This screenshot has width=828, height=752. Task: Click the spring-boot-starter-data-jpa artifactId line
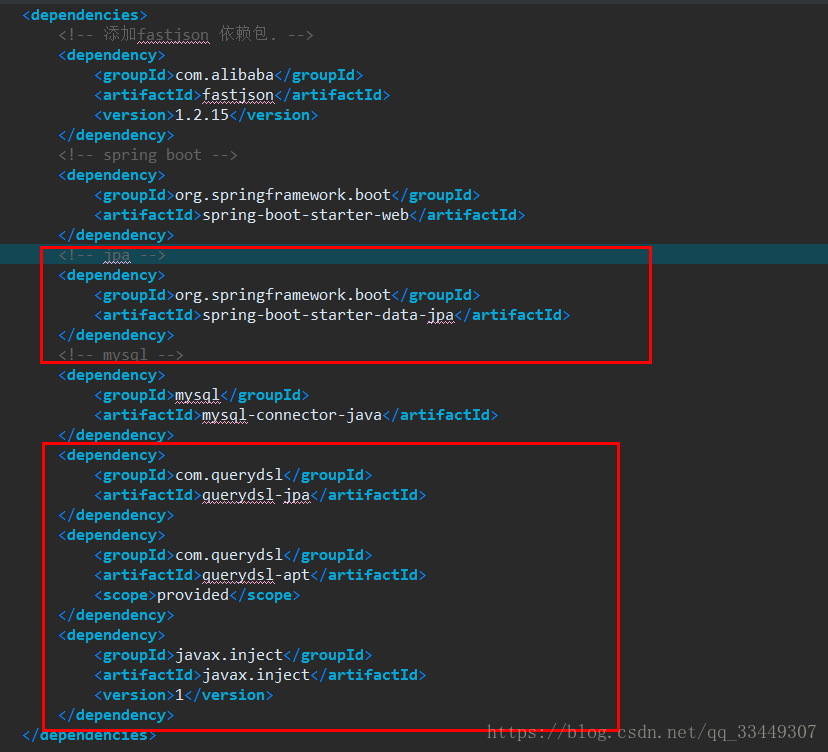[332, 315]
